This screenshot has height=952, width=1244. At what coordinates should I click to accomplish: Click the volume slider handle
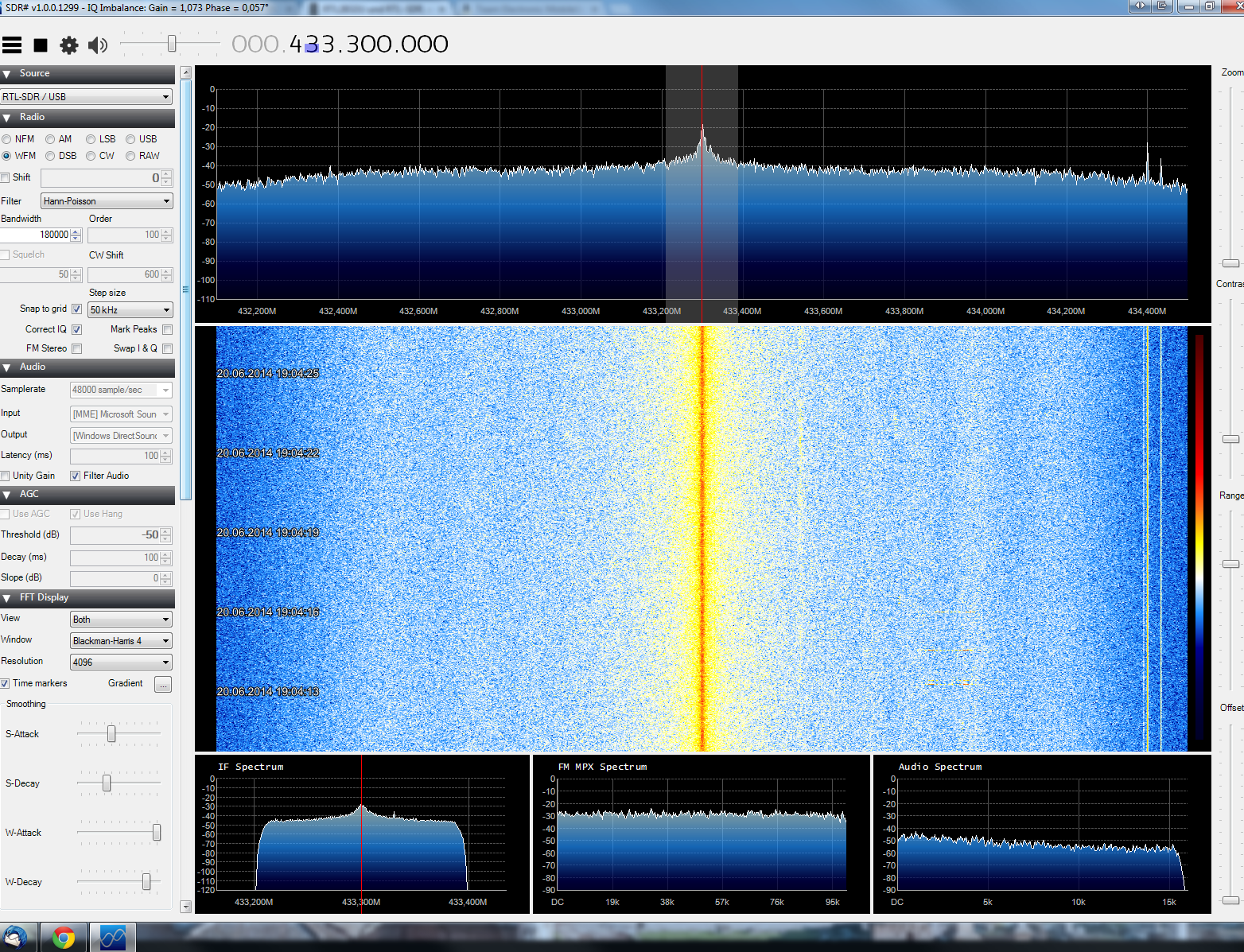172,43
